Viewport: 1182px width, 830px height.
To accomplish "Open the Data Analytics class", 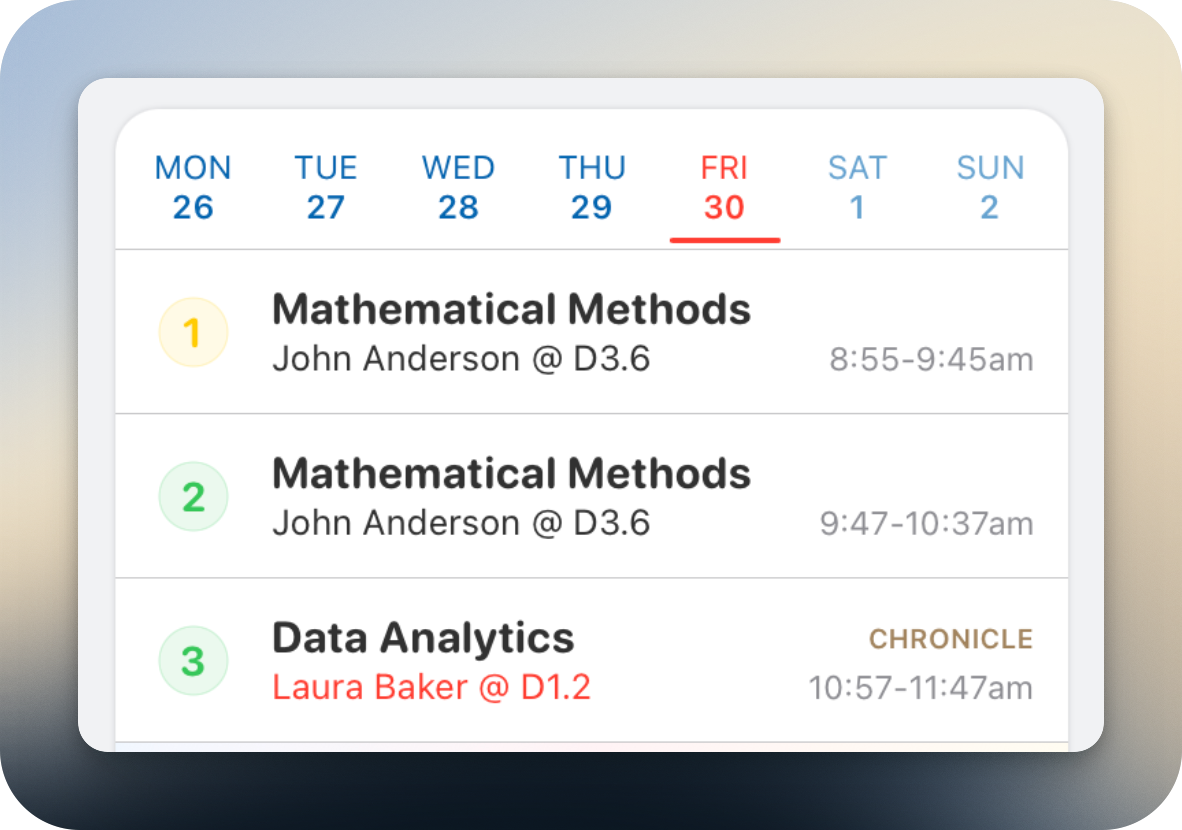I will (423, 638).
